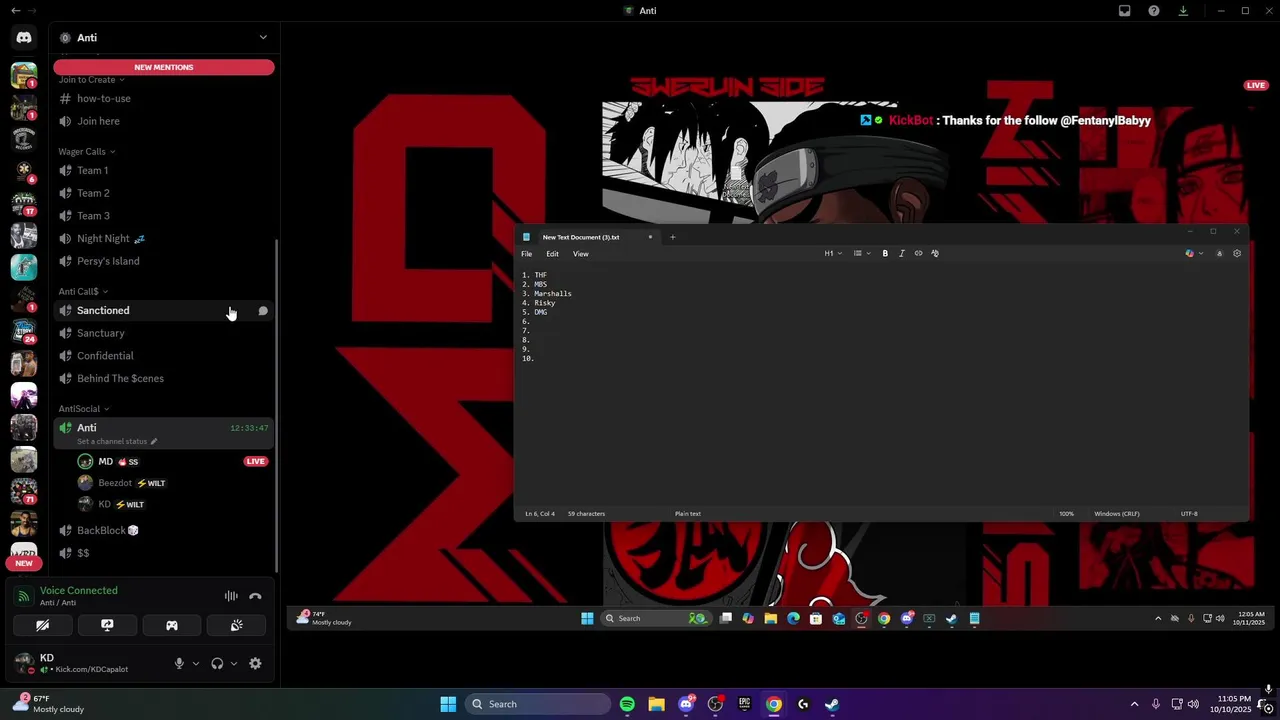Open Notepad settings gear in stream

click(x=1237, y=254)
